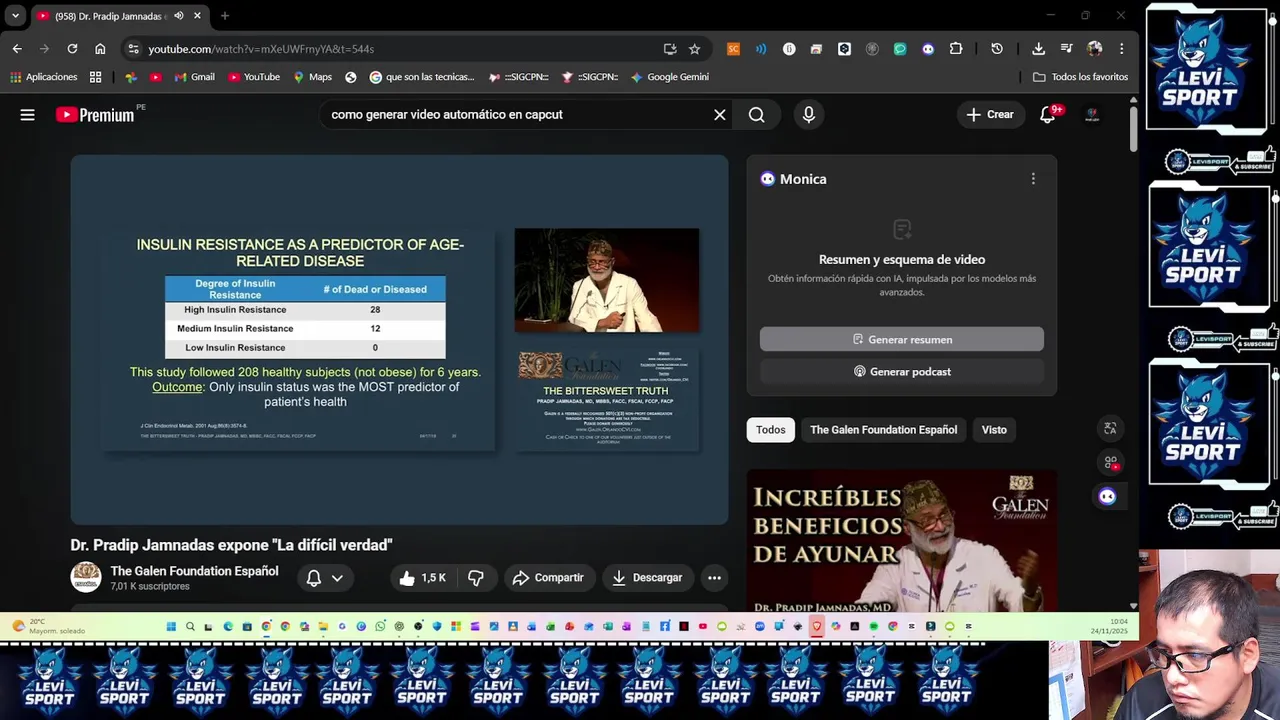Image resolution: width=1280 pixels, height=720 pixels.
Task: Open the weather widget on taskbar
Action: point(50,627)
